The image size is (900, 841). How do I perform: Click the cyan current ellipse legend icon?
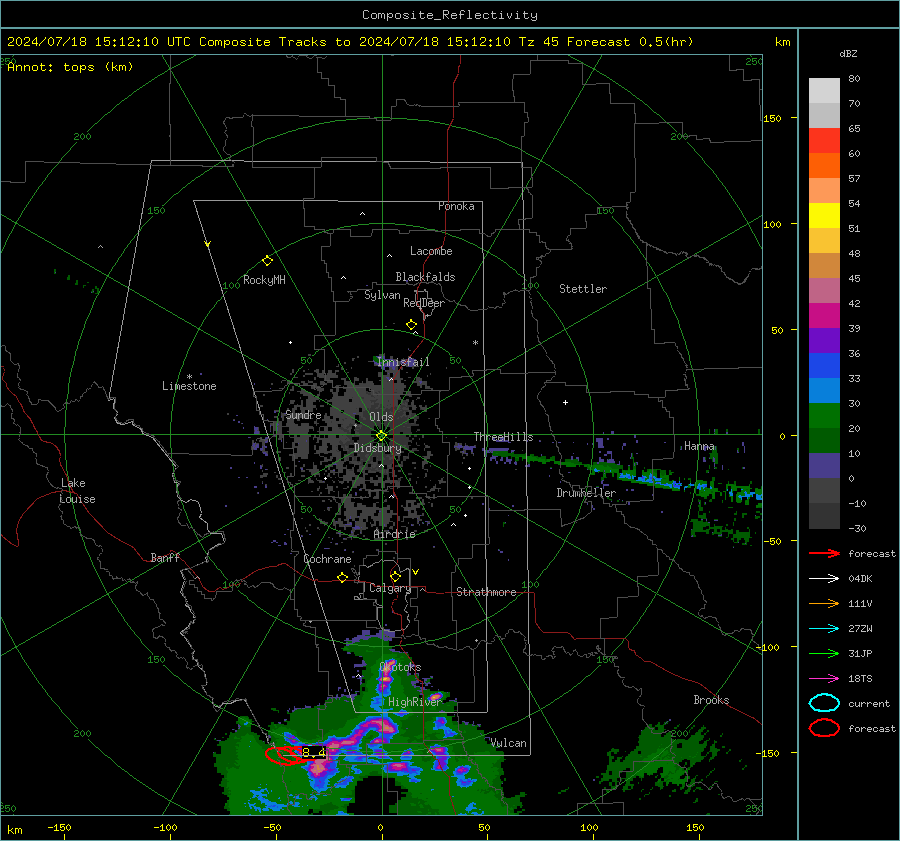click(x=824, y=703)
